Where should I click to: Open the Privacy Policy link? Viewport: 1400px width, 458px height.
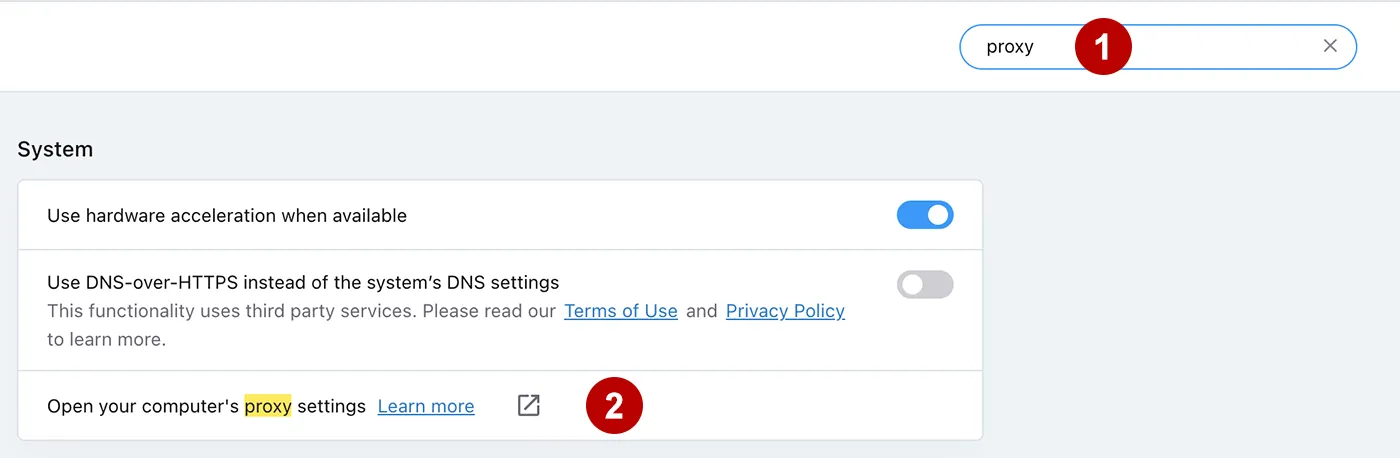coord(785,311)
